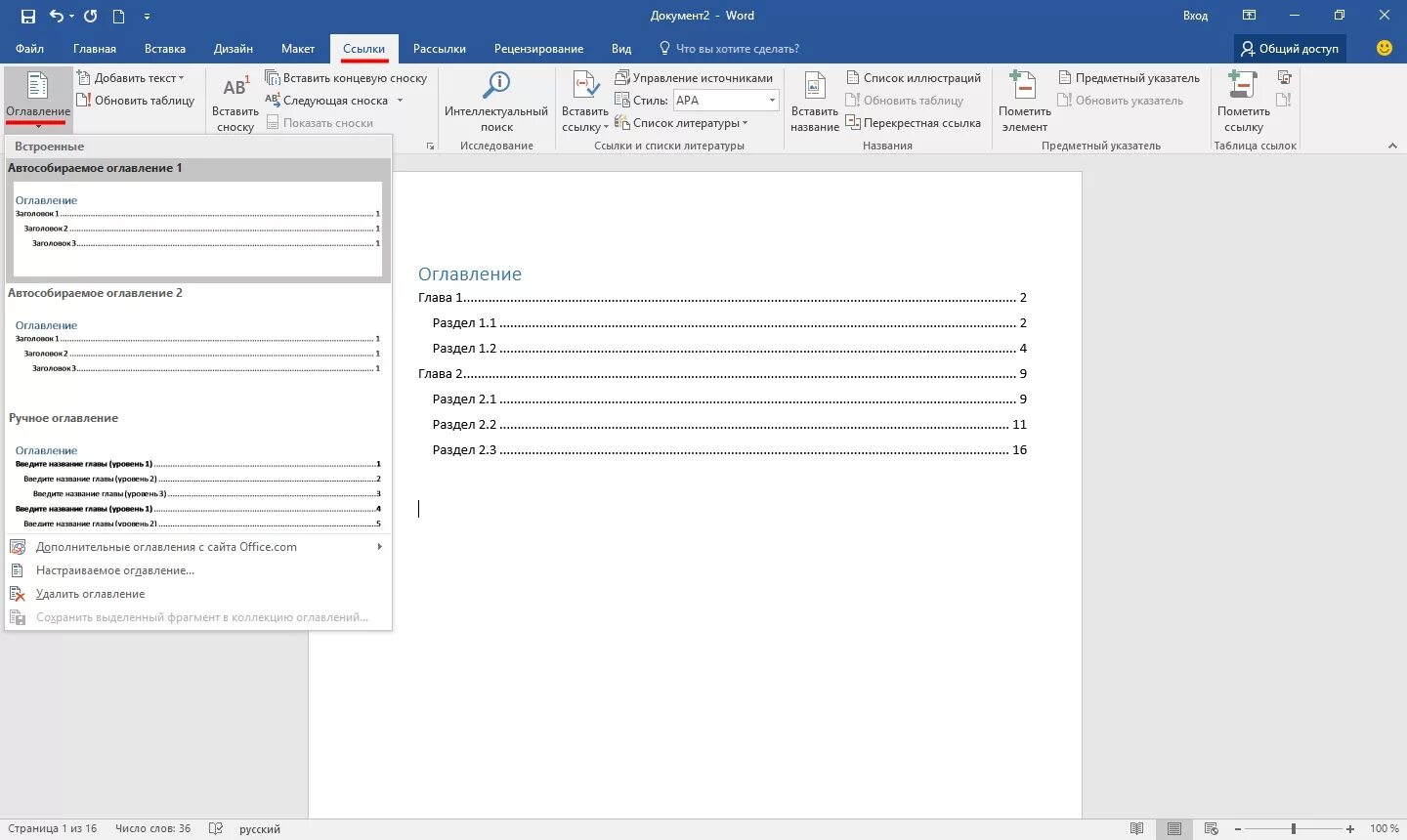Switch to Read Mode view
The image size is (1407, 840).
pyautogui.click(x=1136, y=828)
